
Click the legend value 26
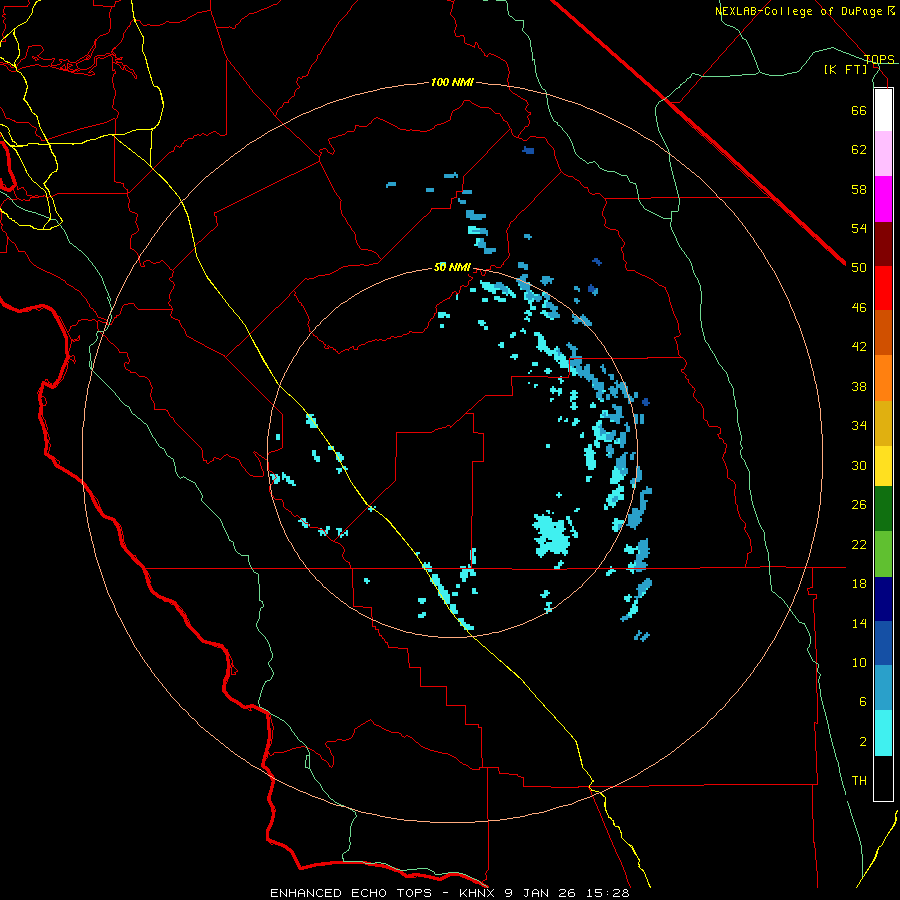coord(859,505)
